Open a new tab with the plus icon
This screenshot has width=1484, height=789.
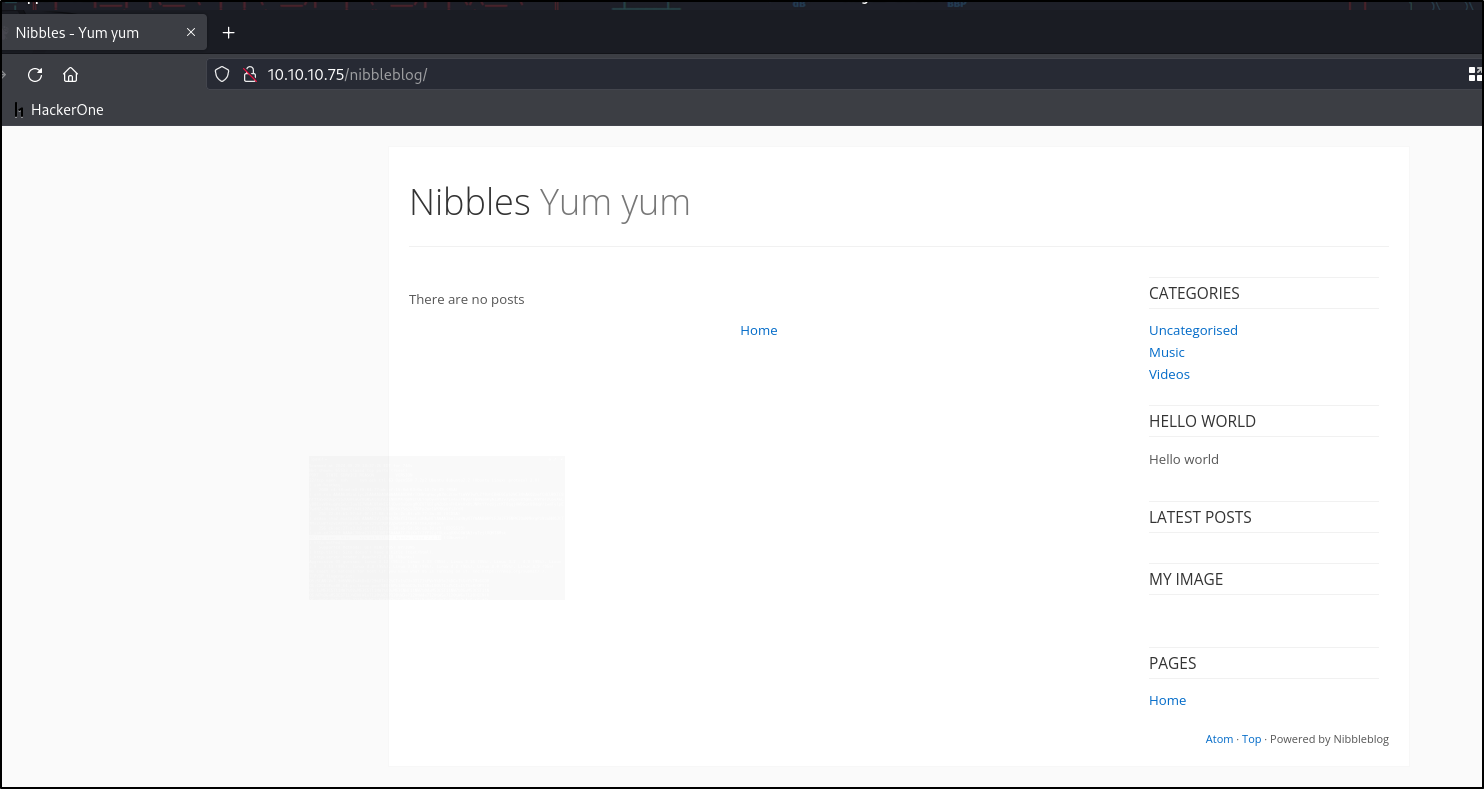click(x=228, y=32)
